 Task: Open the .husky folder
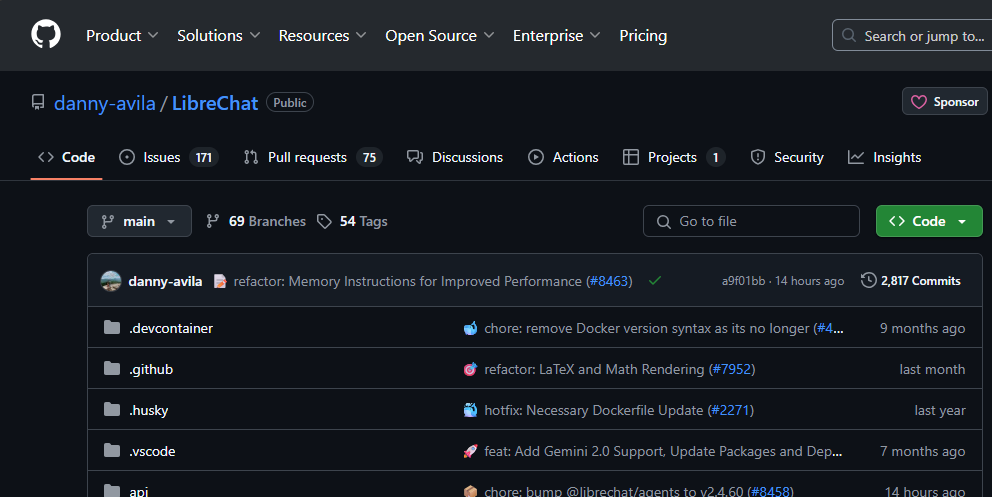[149, 410]
